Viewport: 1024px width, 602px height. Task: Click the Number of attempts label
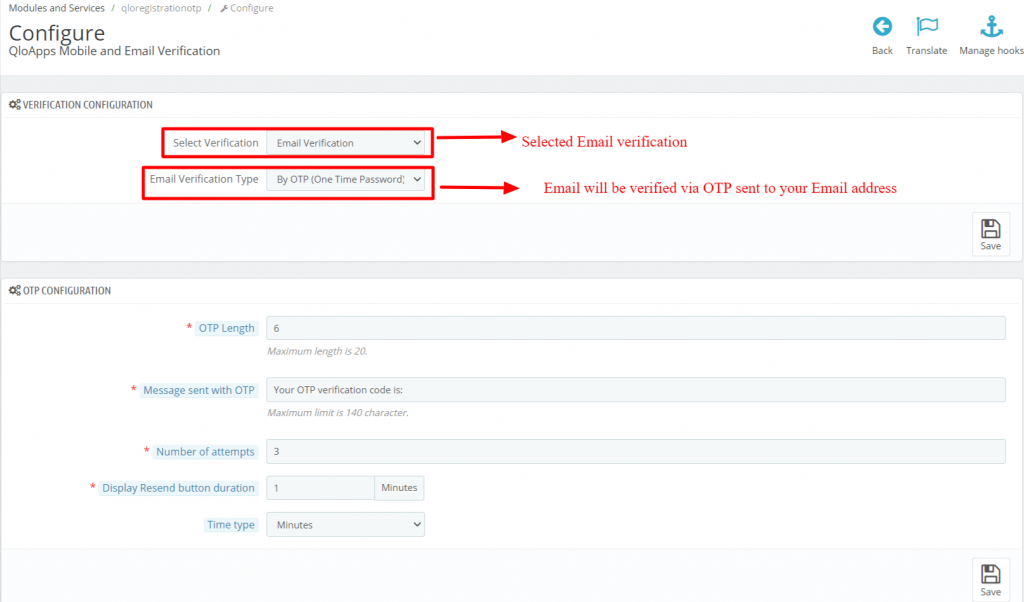click(x=205, y=451)
